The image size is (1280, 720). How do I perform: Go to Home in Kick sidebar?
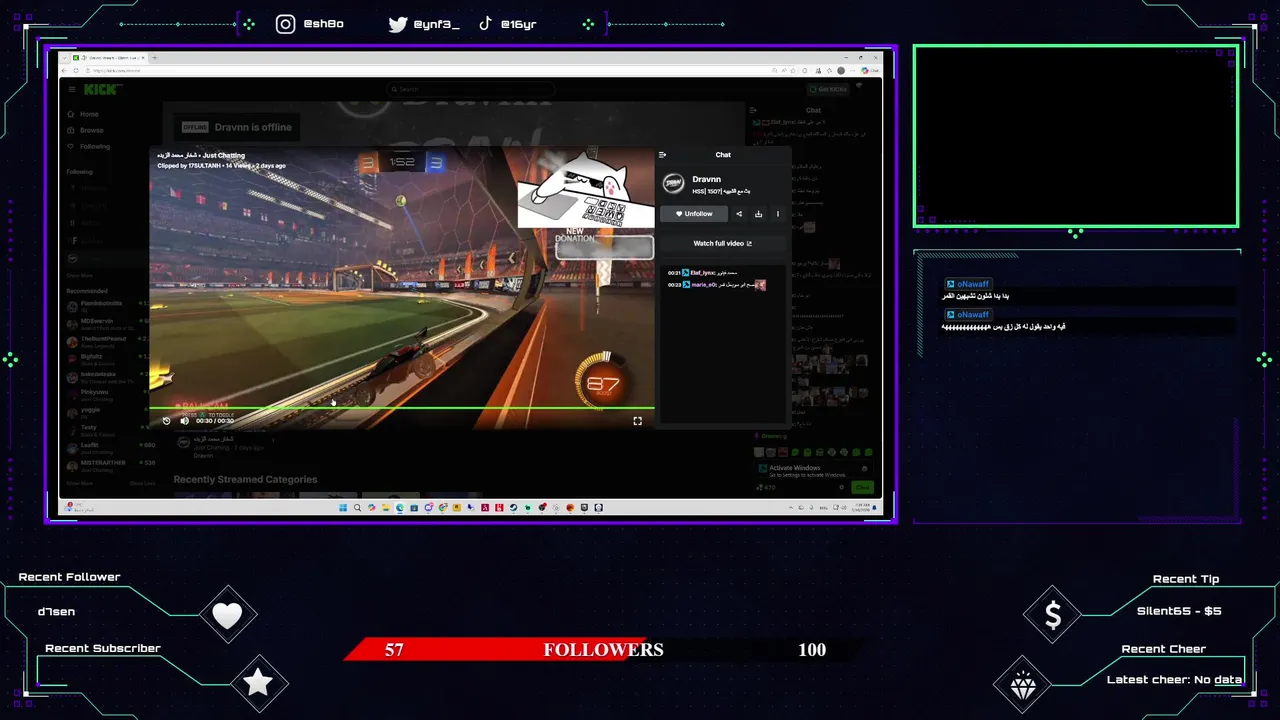tap(90, 114)
